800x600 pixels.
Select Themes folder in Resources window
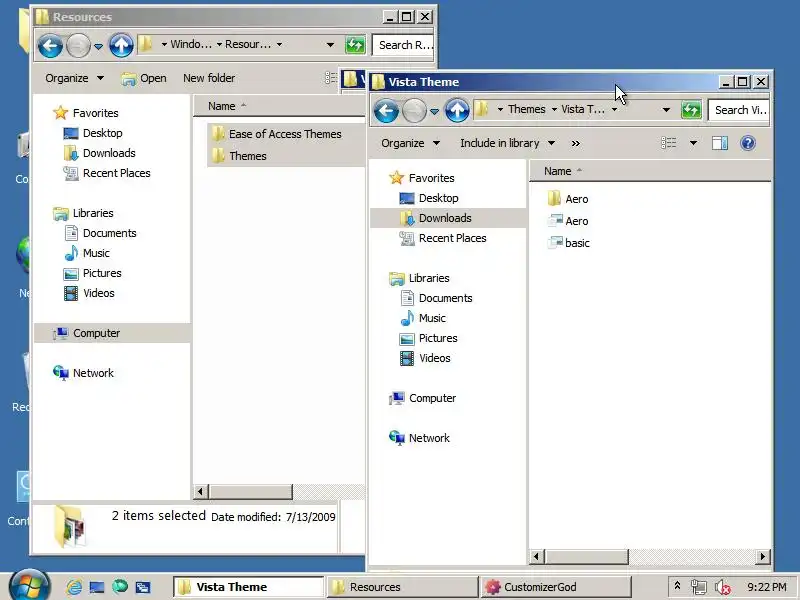[239, 156]
